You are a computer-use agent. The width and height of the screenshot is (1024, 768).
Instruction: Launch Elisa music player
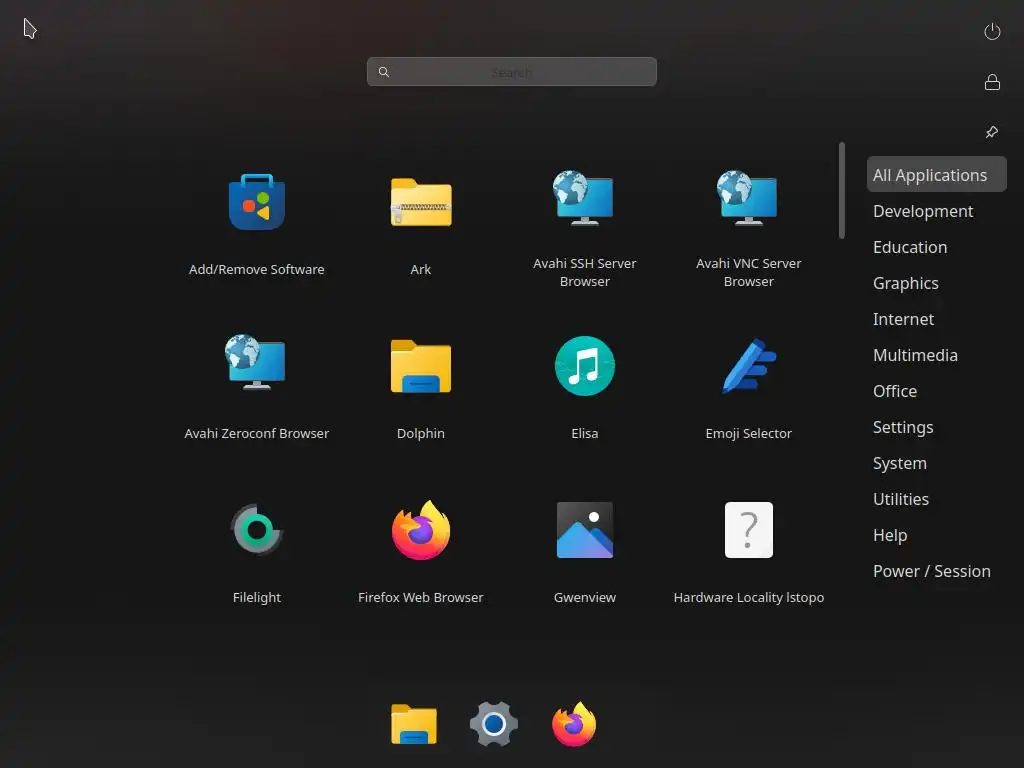coord(584,366)
